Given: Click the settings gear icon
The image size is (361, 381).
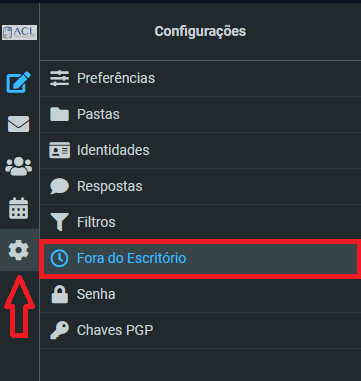Looking at the screenshot, I should click(19, 250).
